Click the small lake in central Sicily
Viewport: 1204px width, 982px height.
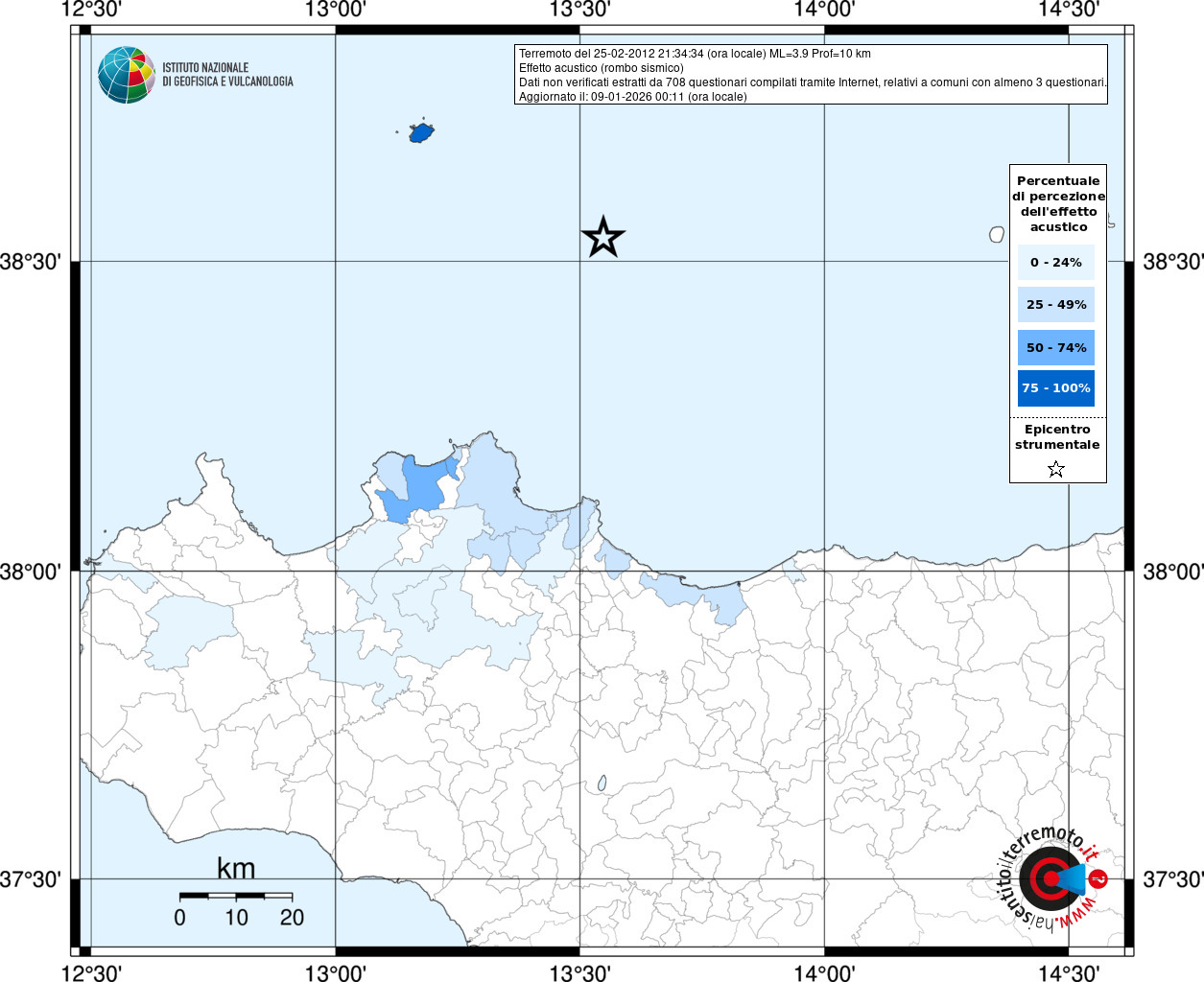(602, 783)
